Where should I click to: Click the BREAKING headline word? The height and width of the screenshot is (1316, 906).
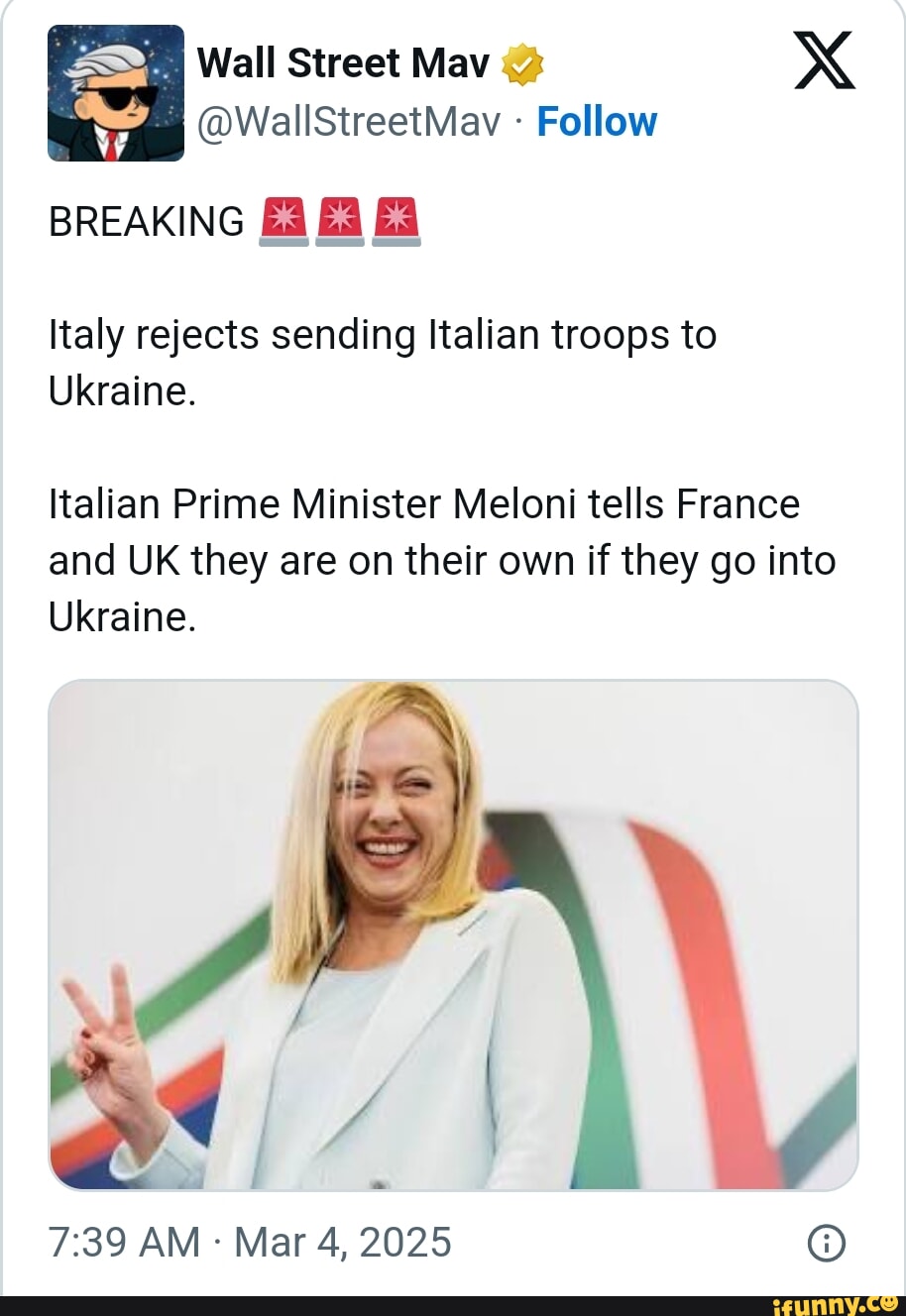click(146, 222)
